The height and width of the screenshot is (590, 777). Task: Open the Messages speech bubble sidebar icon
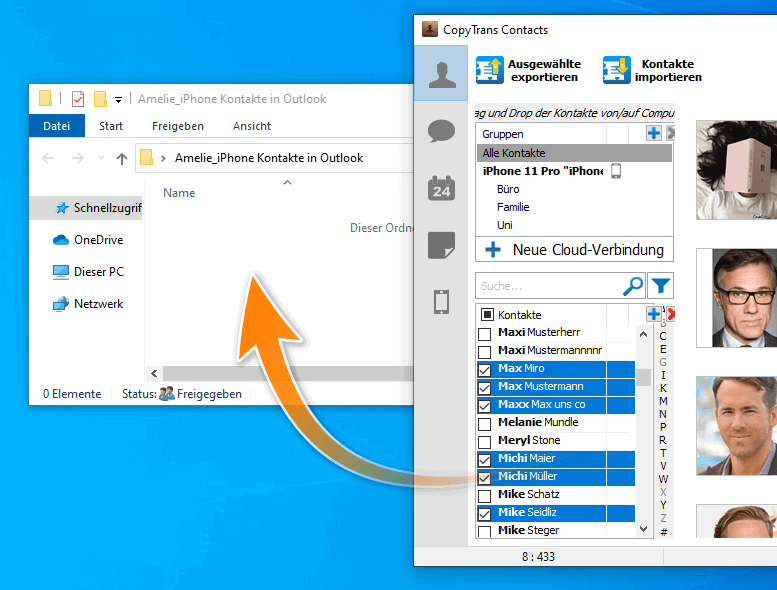[441, 131]
